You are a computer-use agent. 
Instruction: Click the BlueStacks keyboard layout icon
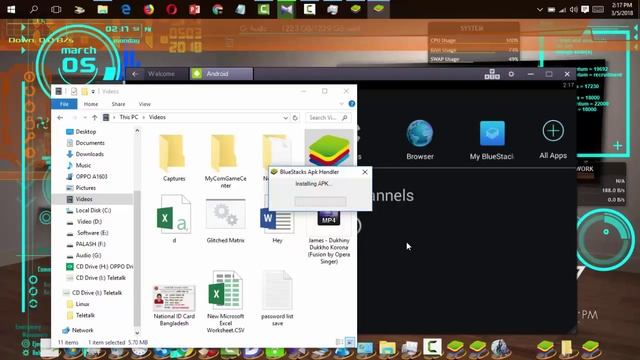click(492, 74)
